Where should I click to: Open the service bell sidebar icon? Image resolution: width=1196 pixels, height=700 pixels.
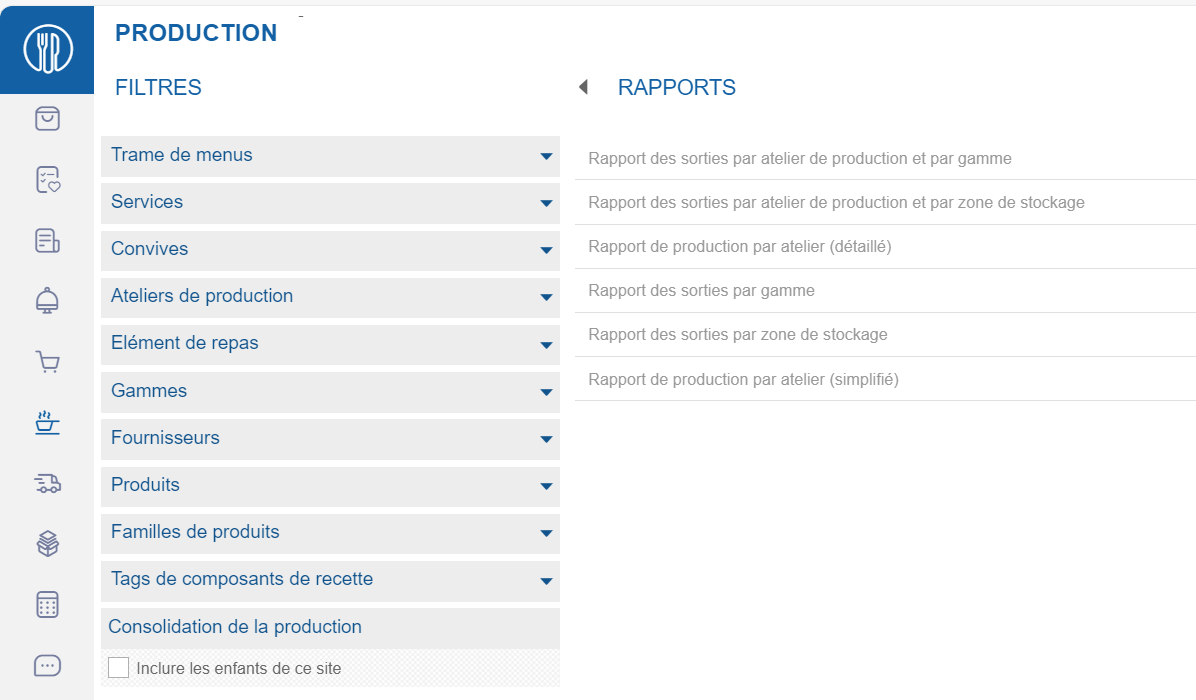47,300
